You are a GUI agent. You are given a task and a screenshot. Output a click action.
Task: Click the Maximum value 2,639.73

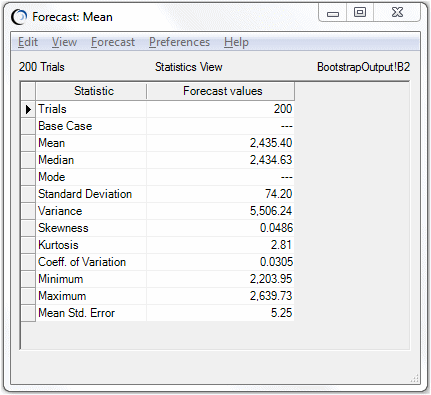pyautogui.click(x=271, y=296)
